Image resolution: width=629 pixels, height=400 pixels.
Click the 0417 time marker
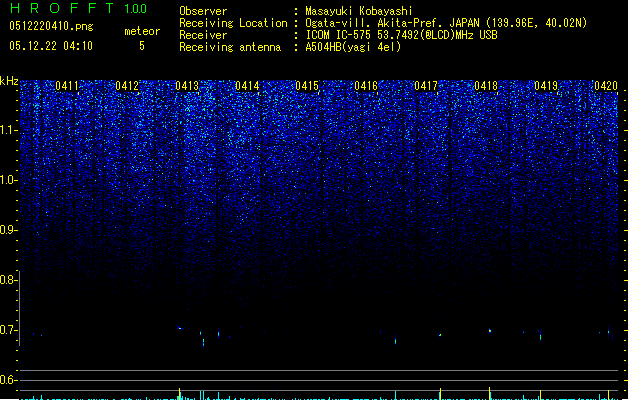click(426, 86)
